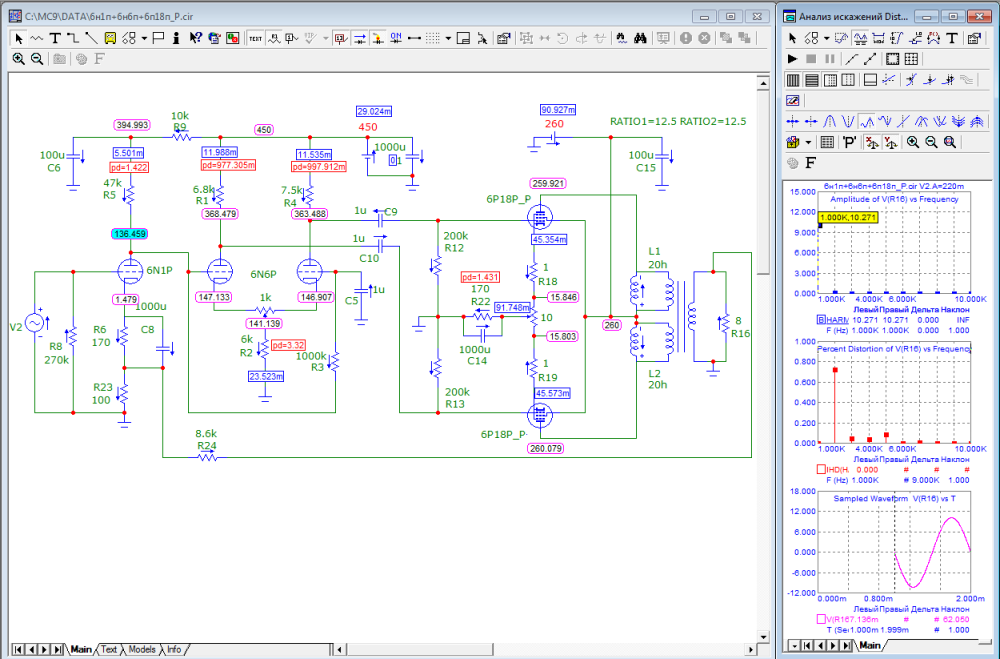Switch to the Models tab
This screenshot has width=1000, height=659.
pyautogui.click(x=142, y=649)
